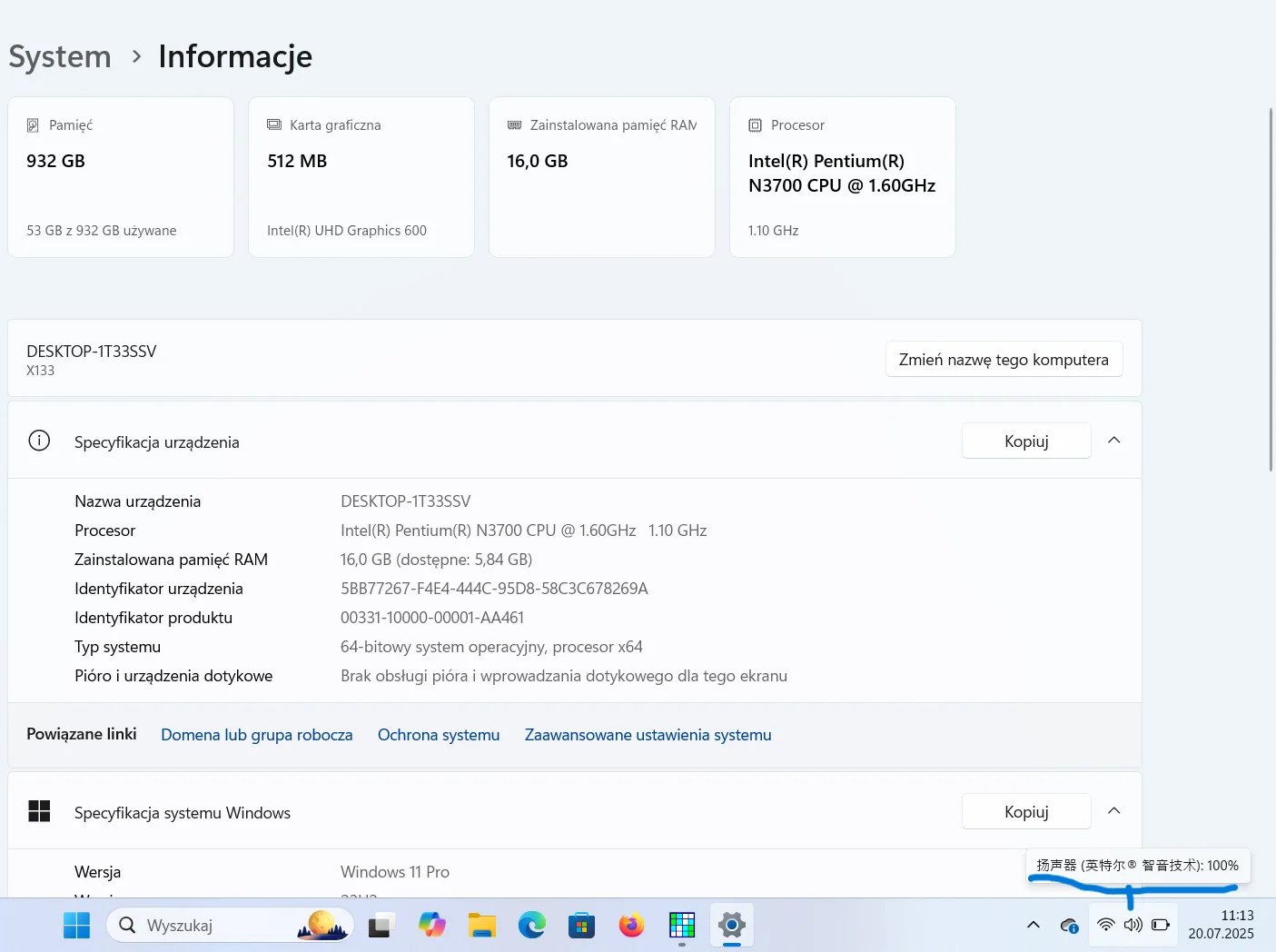The height and width of the screenshot is (952, 1276).
Task: Click the battery icon in the system tray
Action: point(1161,925)
